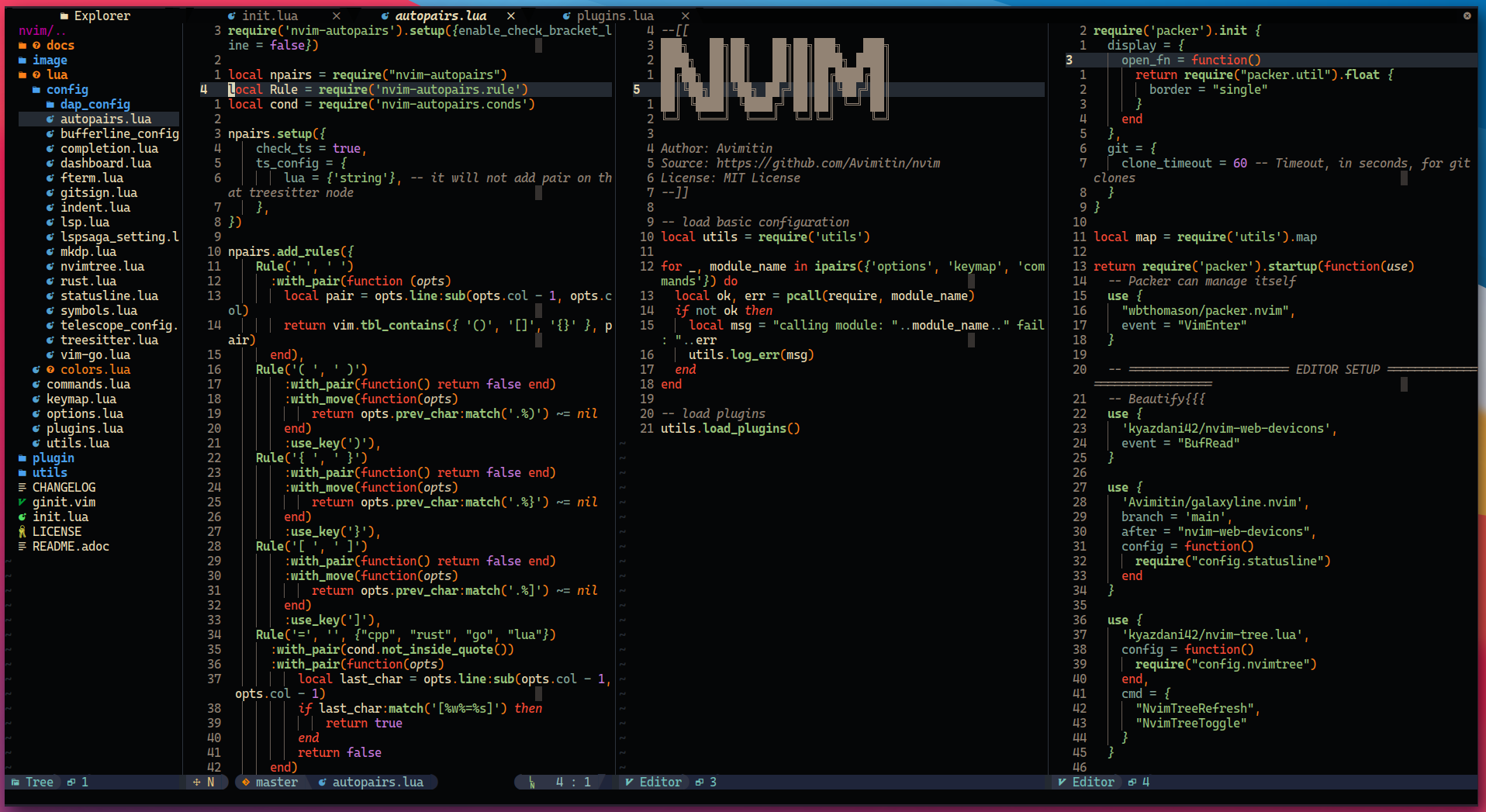
Task: Click the lua icon beside lsp.lua
Action: click(50, 222)
